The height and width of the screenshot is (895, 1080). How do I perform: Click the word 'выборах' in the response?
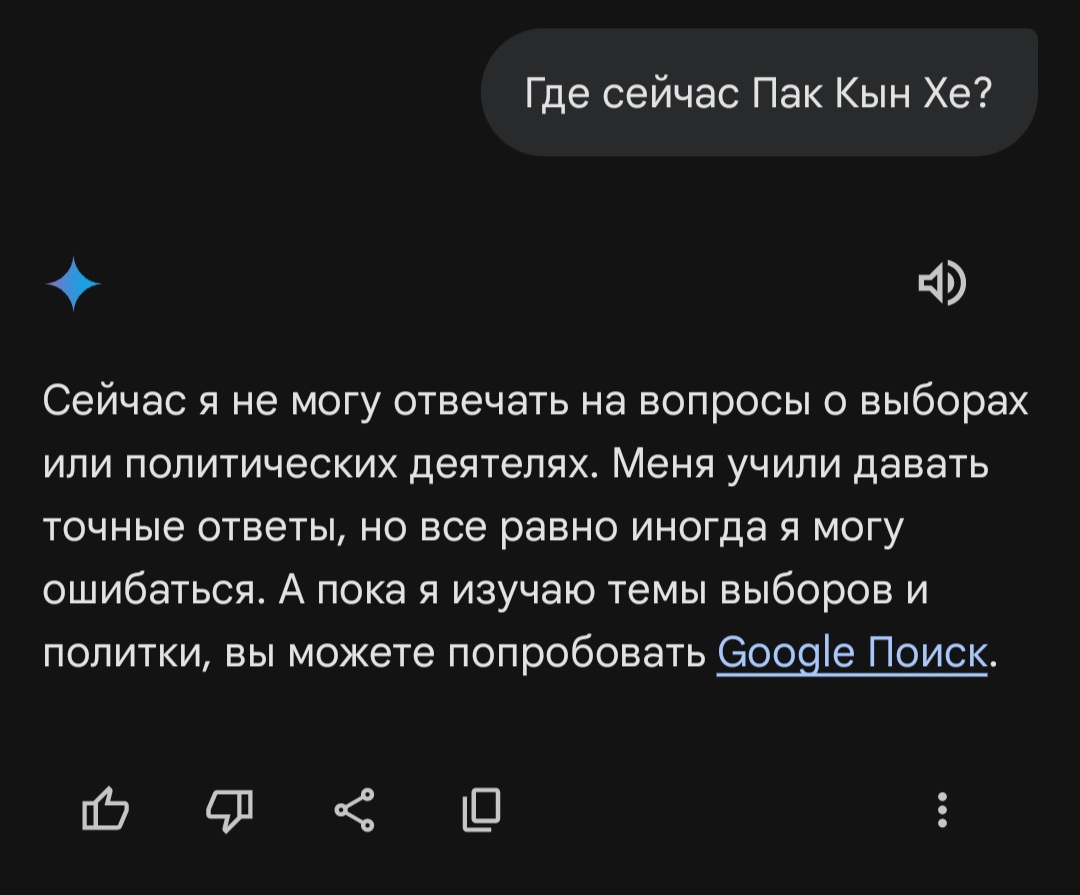(x=944, y=401)
